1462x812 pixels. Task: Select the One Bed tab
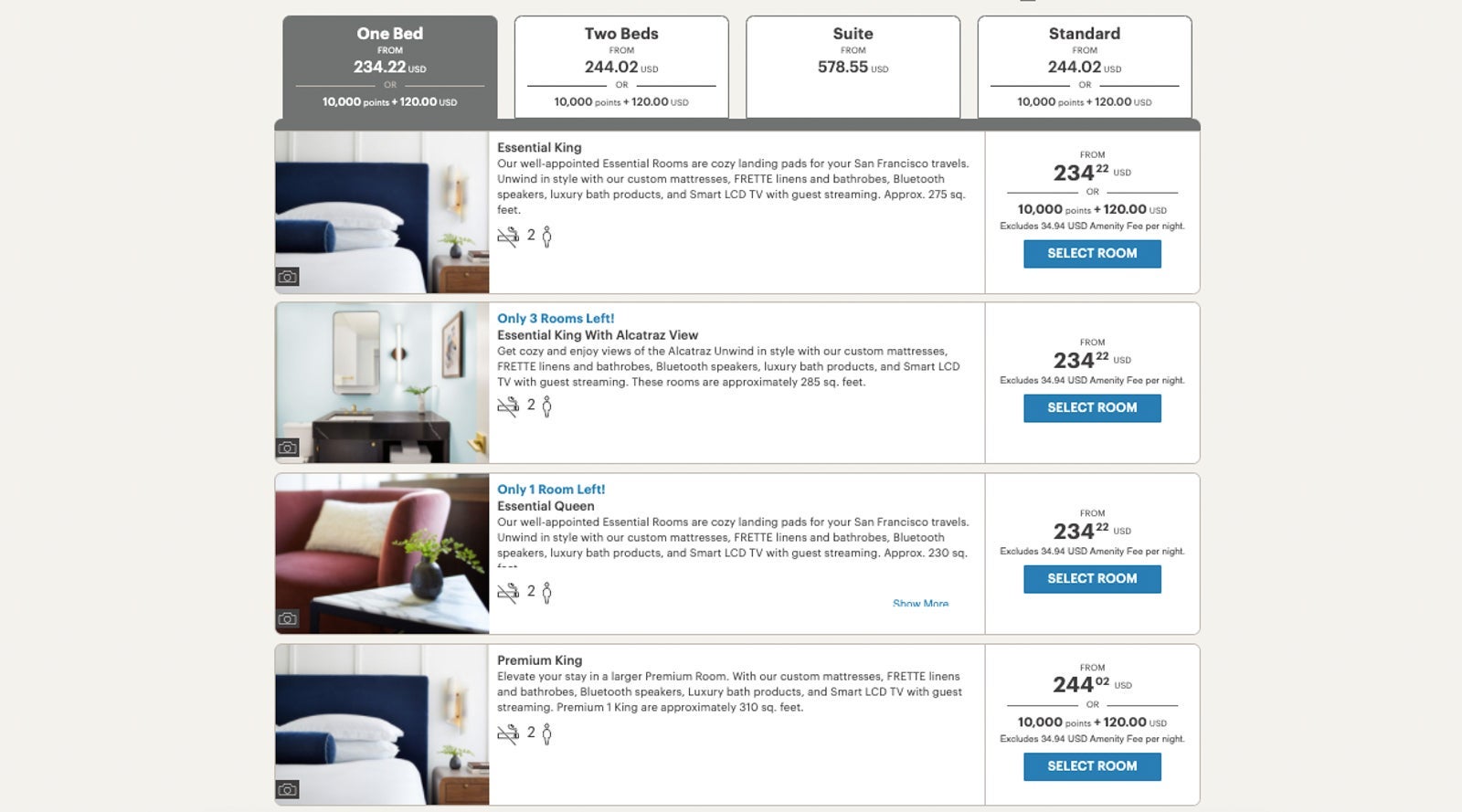(x=390, y=67)
